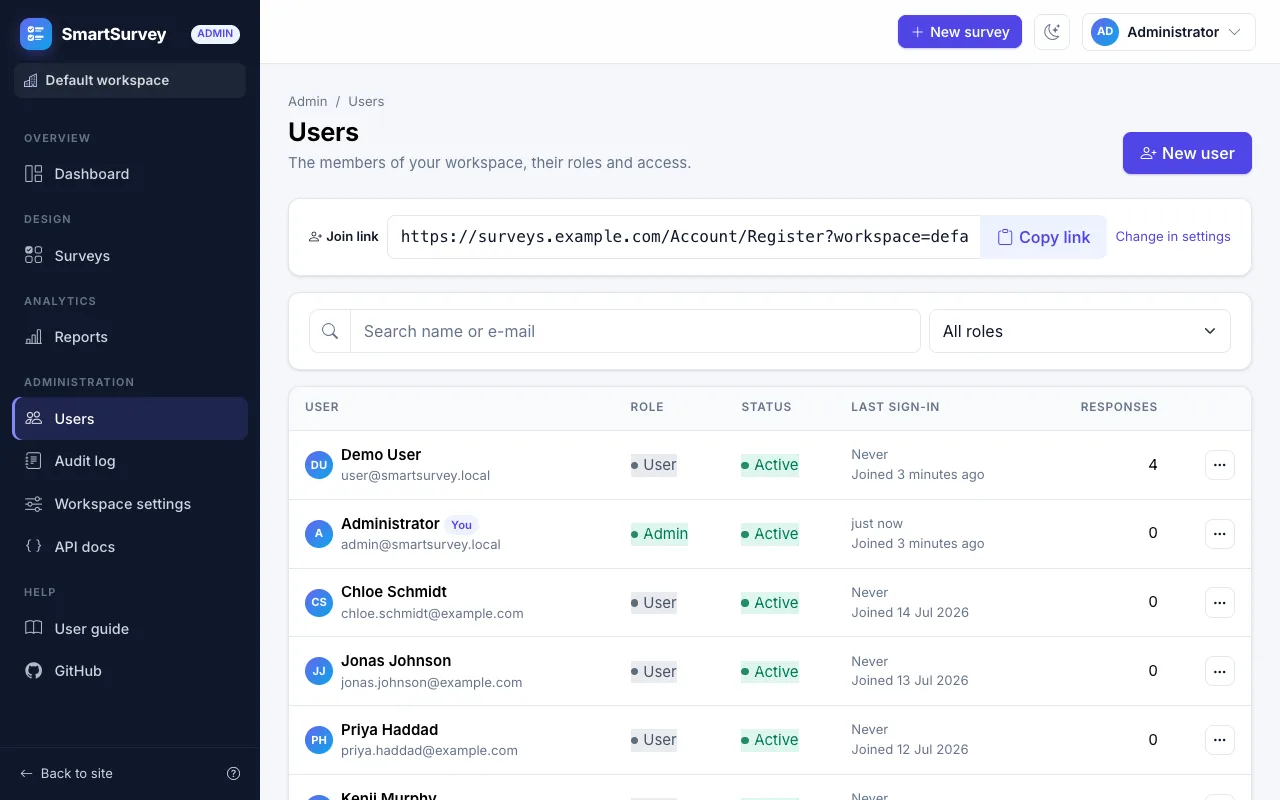Click the Search name or e-mail field
Image resolution: width=1280 pixels, height=800 pixels.
[635, 331]
